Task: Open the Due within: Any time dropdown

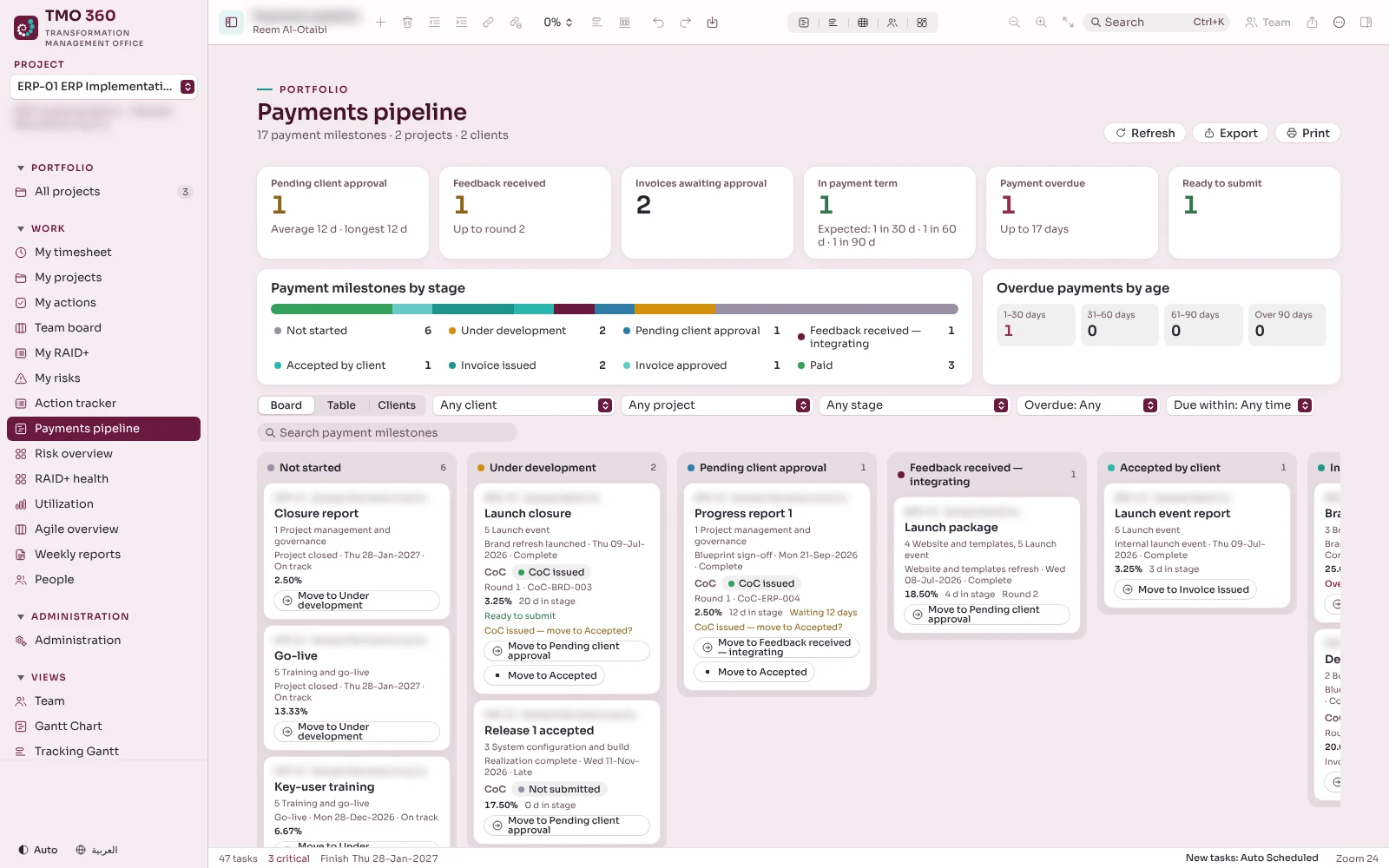Action: click(x=1241, y=405)
